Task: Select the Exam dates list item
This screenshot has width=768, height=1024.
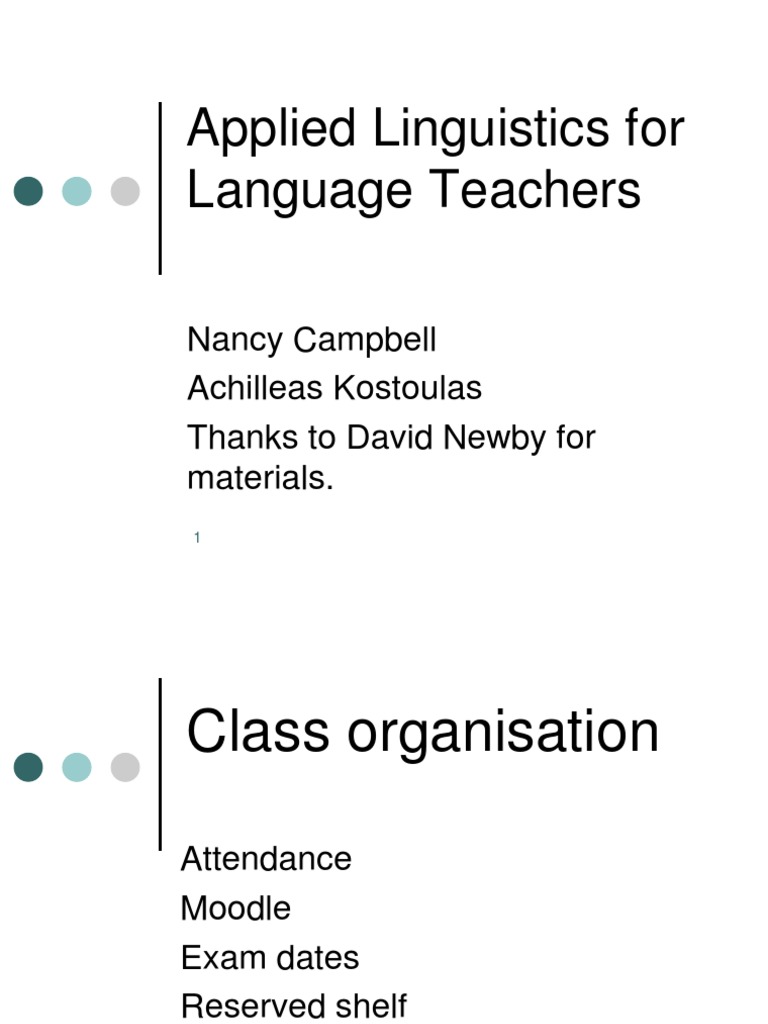Action: pos(270,958)
